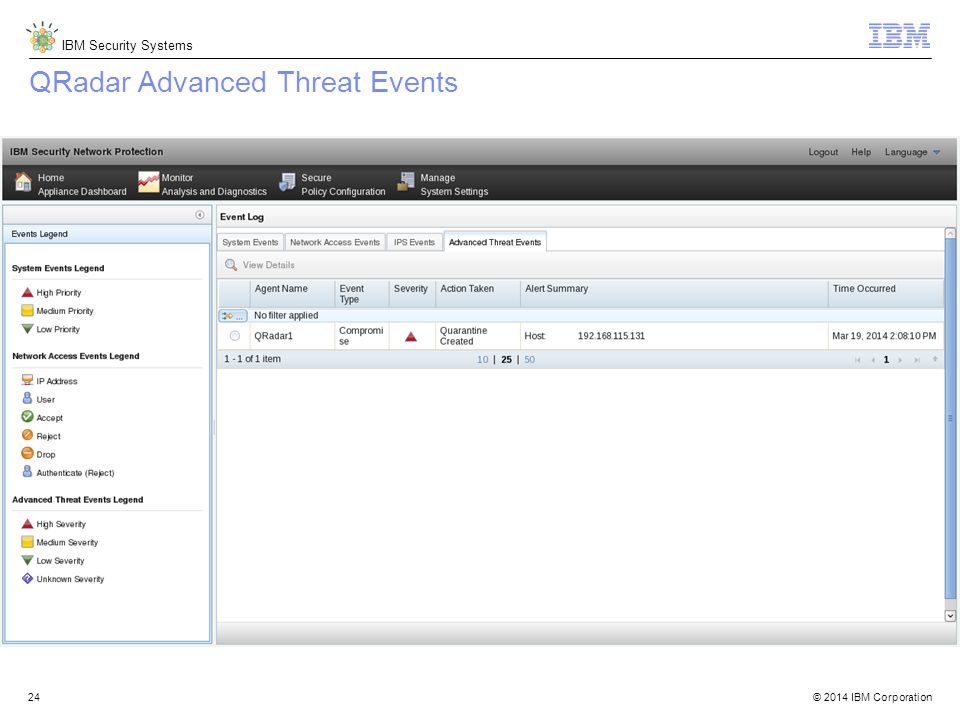Click the 'No filter applied' text

[x=286, y=315]
